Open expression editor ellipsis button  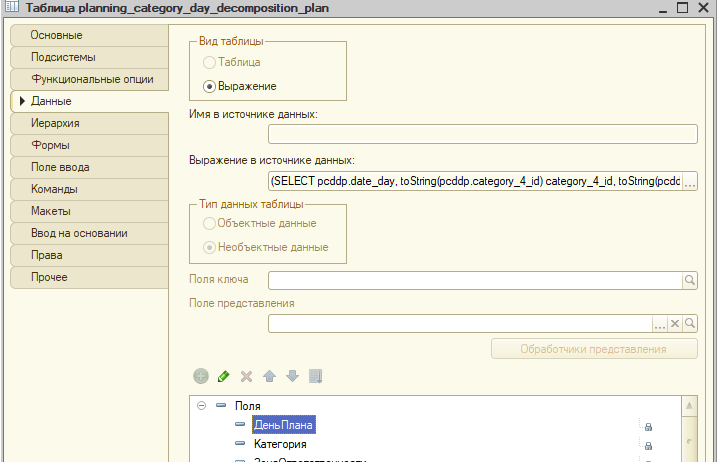(x=690, y=181)
